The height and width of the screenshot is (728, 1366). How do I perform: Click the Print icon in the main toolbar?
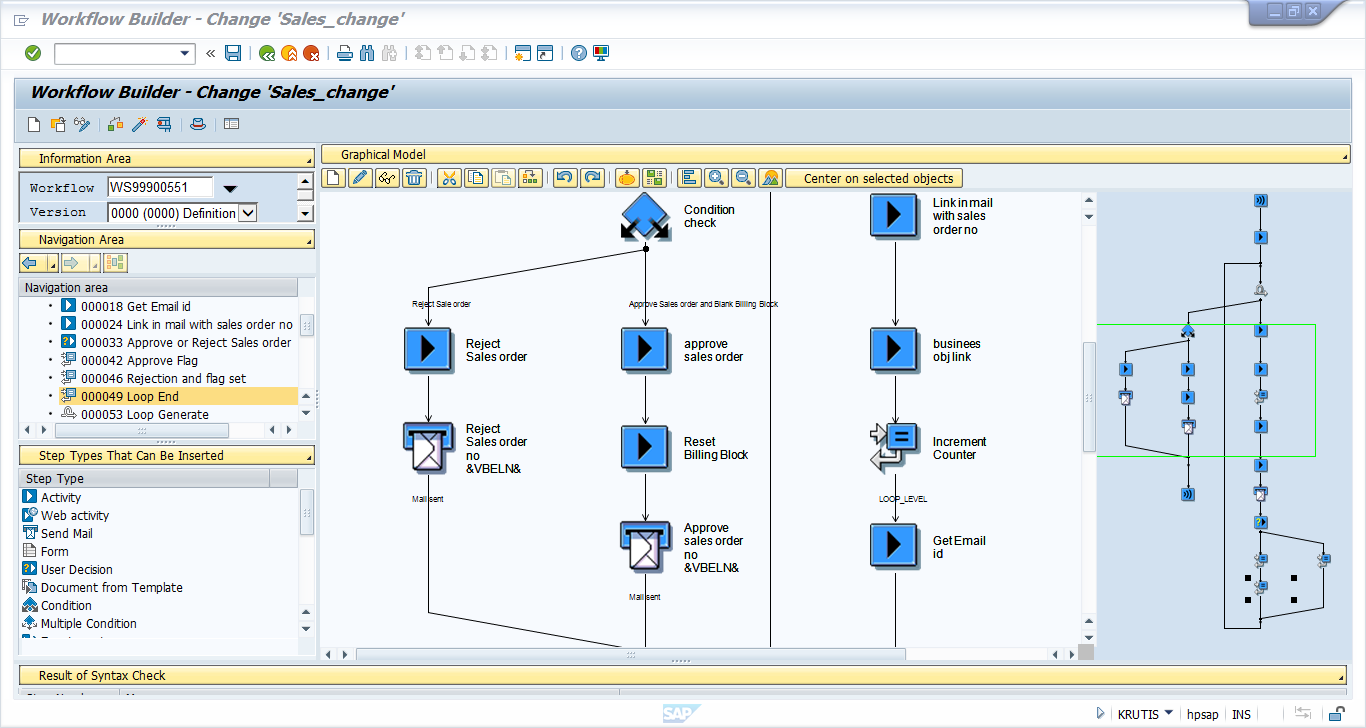click(345, 53)
